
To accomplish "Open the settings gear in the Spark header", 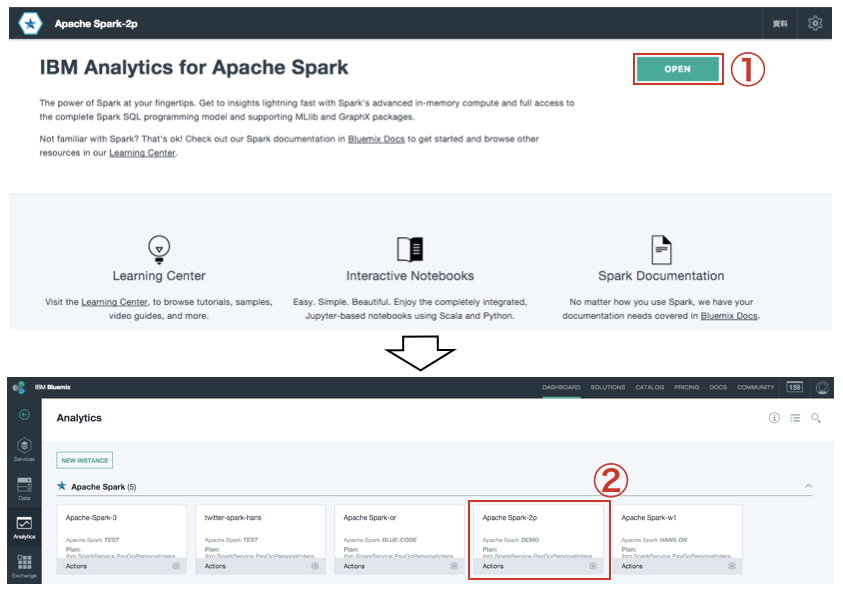I will click(x=815, y=23).
